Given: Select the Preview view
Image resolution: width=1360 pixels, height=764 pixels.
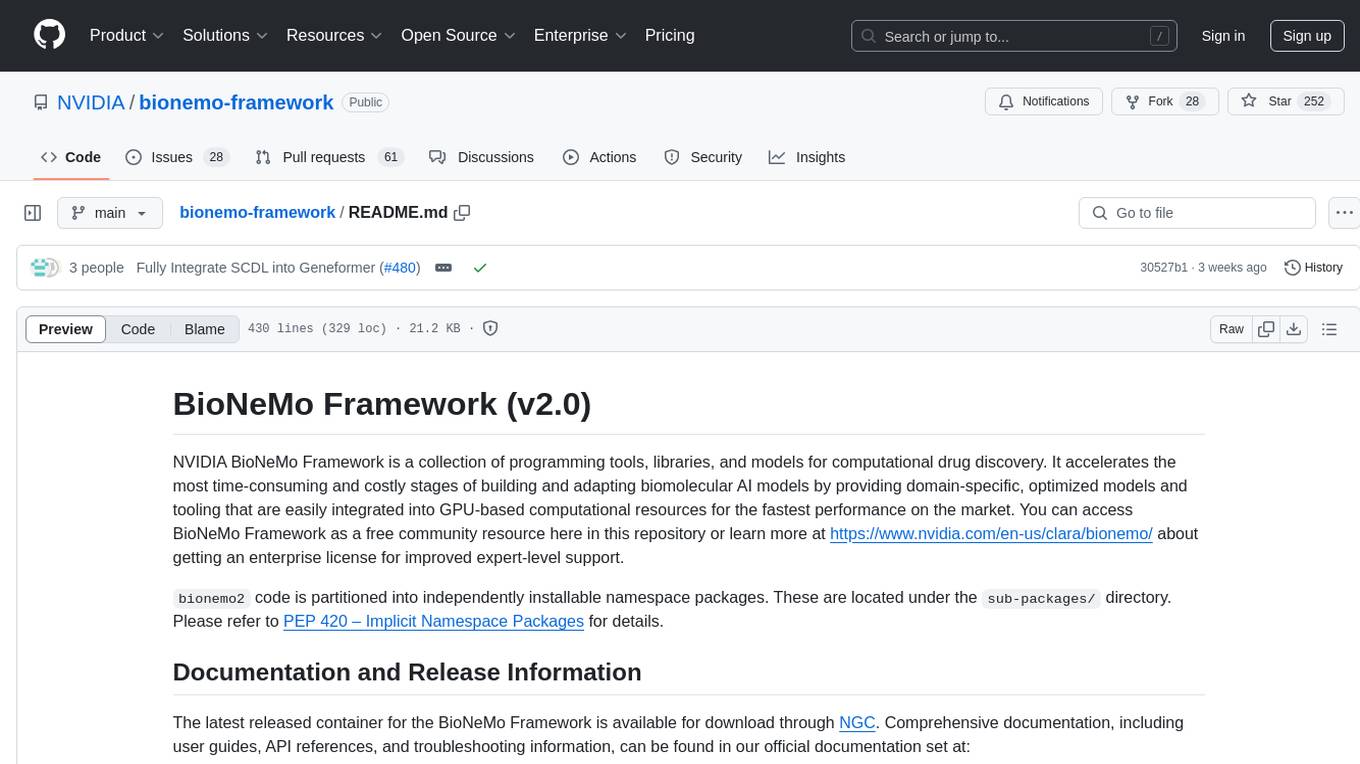Looking at the screenshot, I should pyautogui.click(x=66, y=329).
